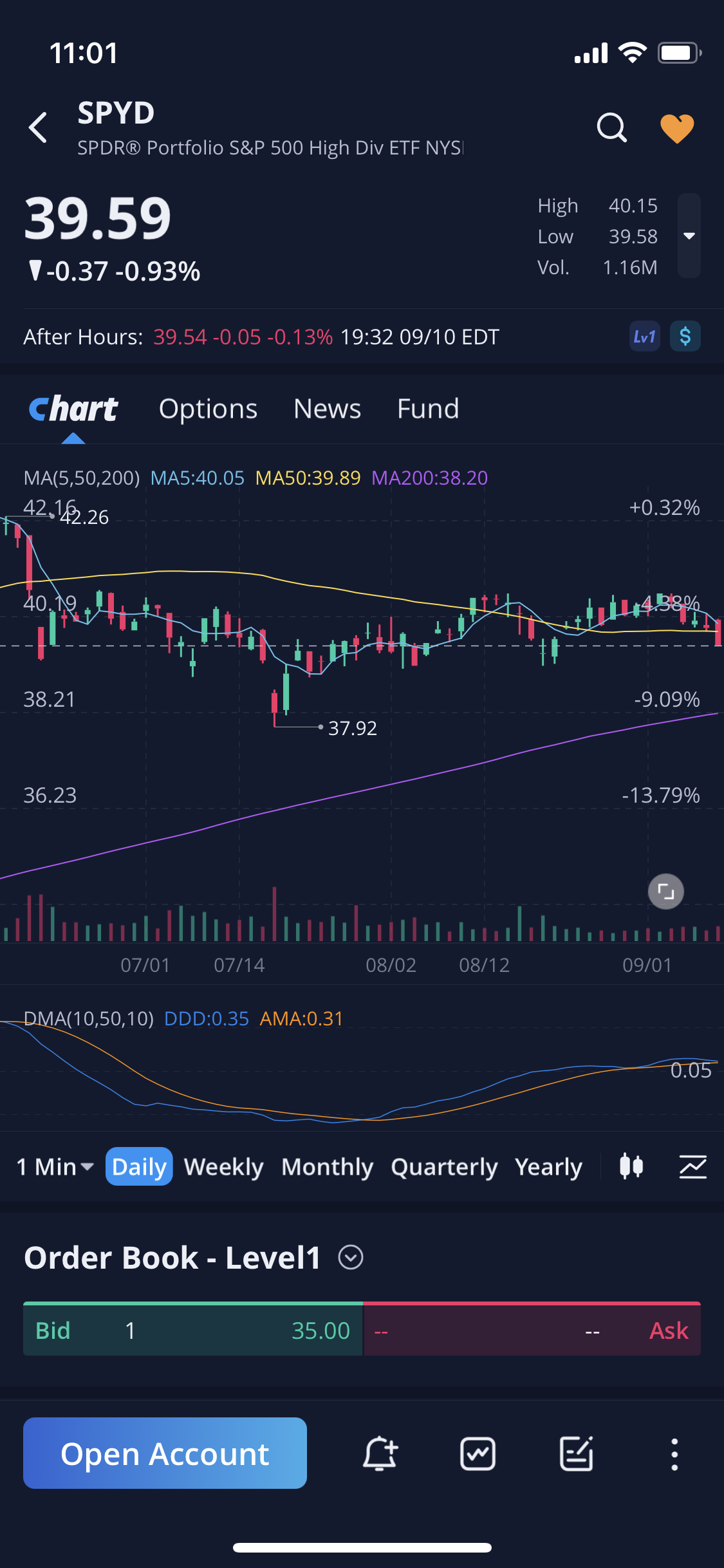This screenshot has height=1568, width=724.
Task: Expand Order Book Level1 dropdown
Action: coord(351,1257)
